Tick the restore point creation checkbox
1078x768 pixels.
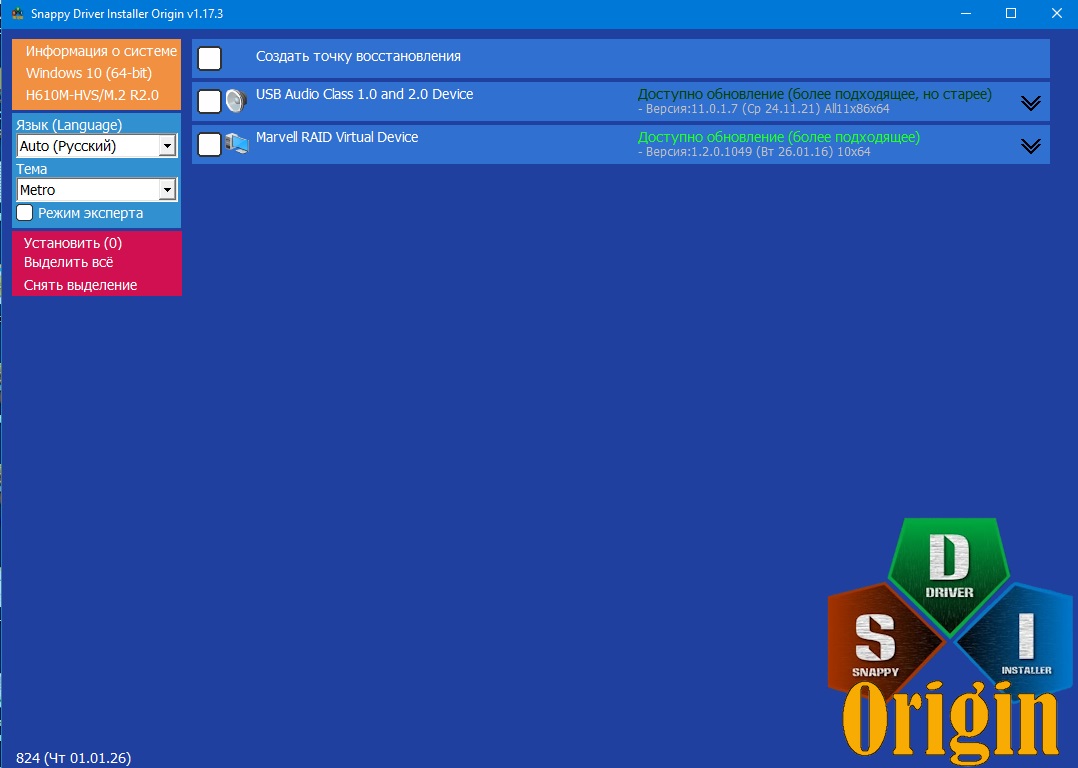click(210, 58)
